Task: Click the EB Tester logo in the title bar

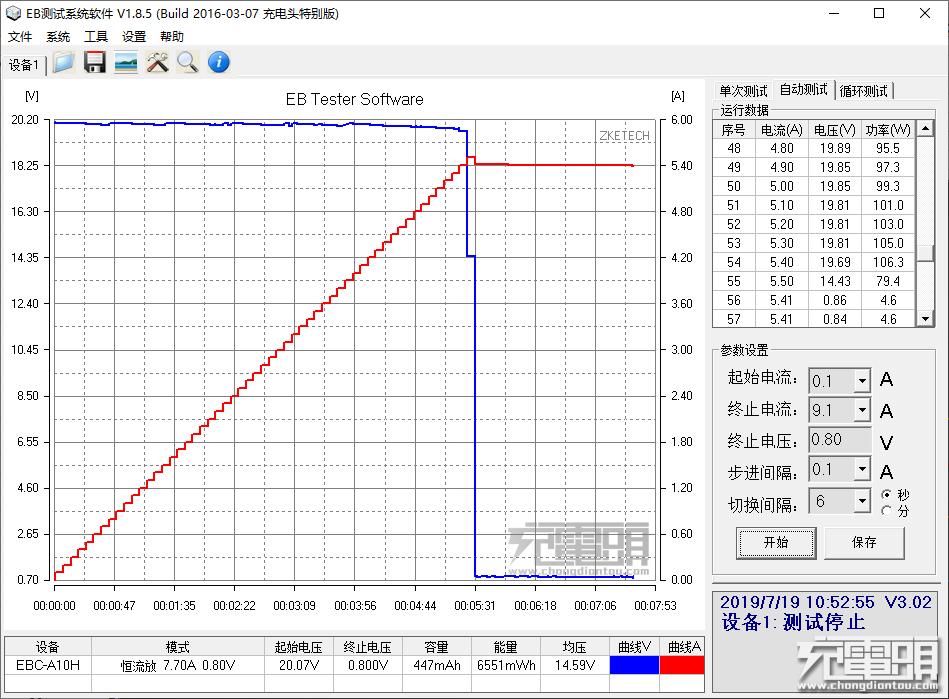Action: click(12, 13)
